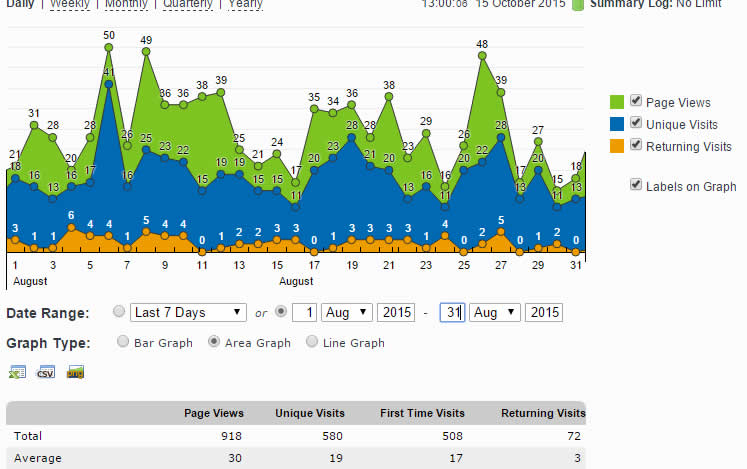Click the Average row label

point(38,458)
